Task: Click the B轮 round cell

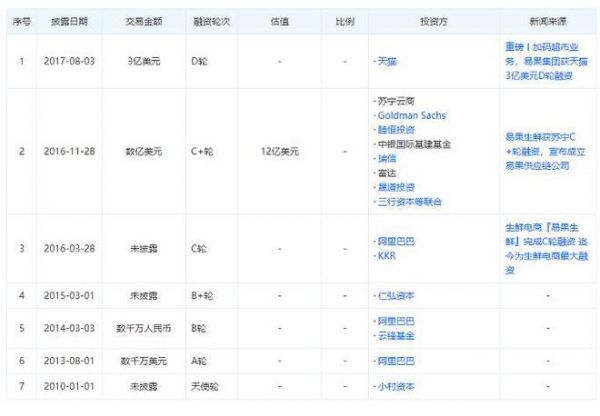Action: (x=199, y=328)
